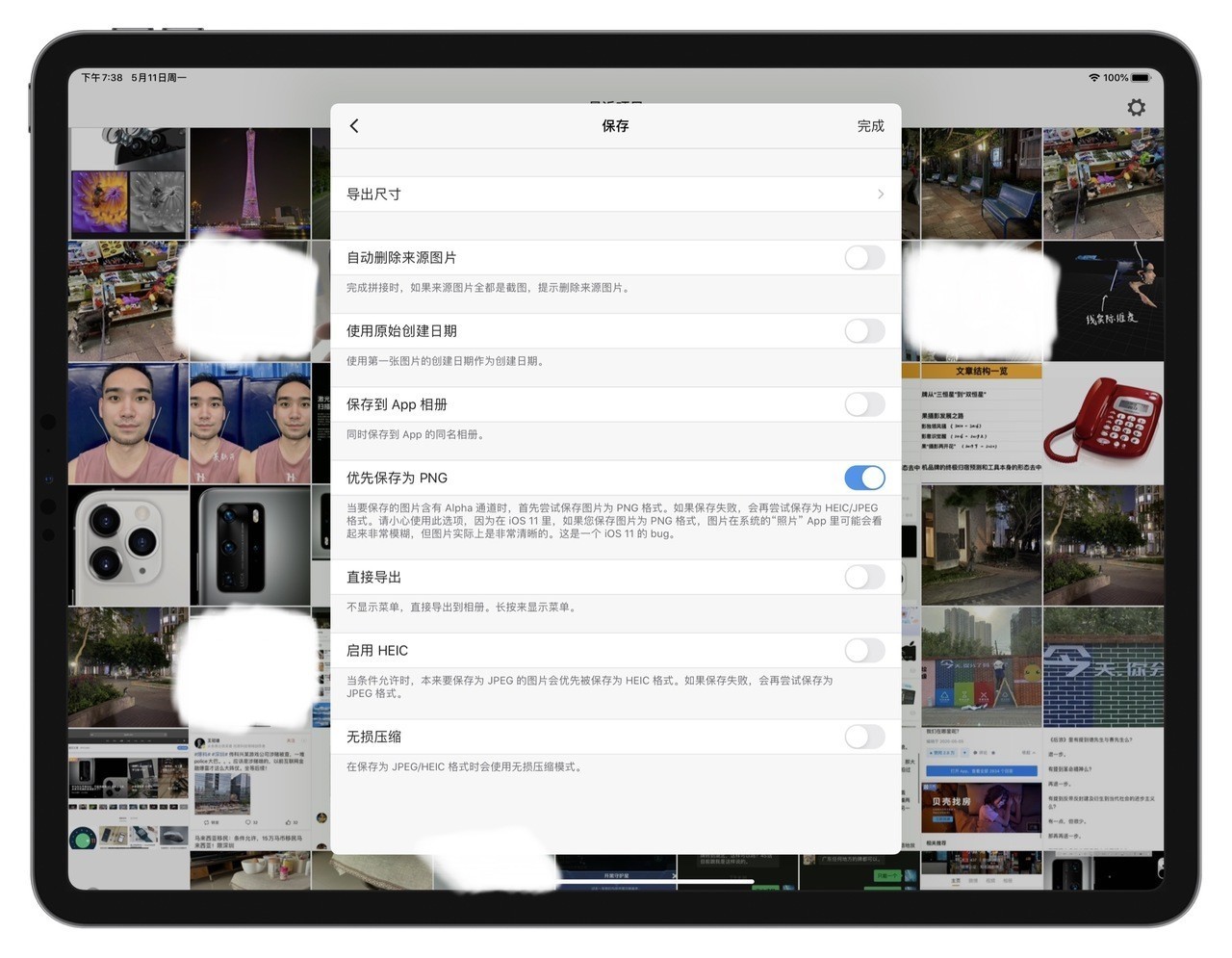Tap the red telephone photo thumbnail
This screenshot has width=1232, height=958.
(x=1103, y=424)
